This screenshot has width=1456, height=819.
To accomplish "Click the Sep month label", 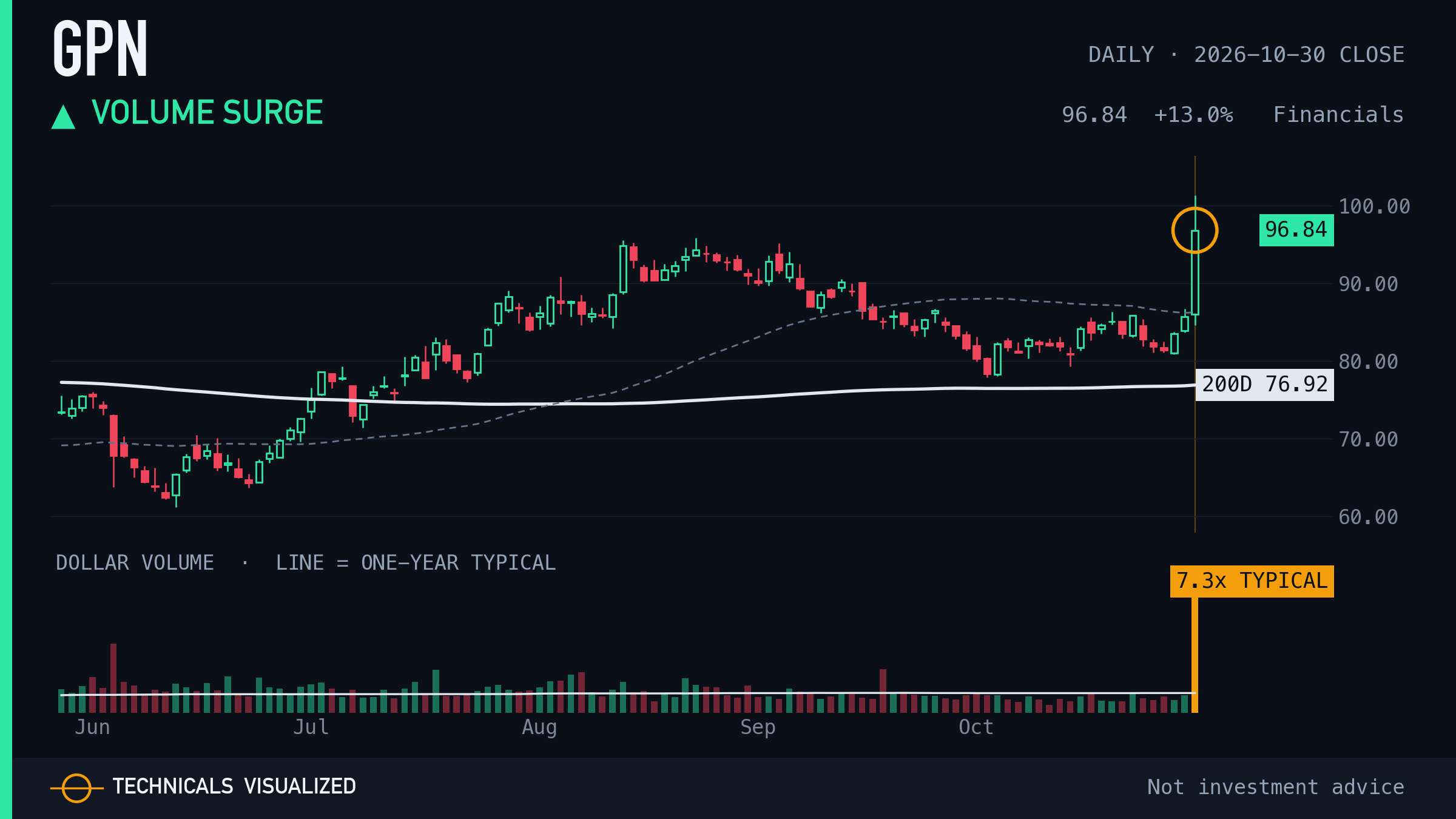I will tap(758, 727).
